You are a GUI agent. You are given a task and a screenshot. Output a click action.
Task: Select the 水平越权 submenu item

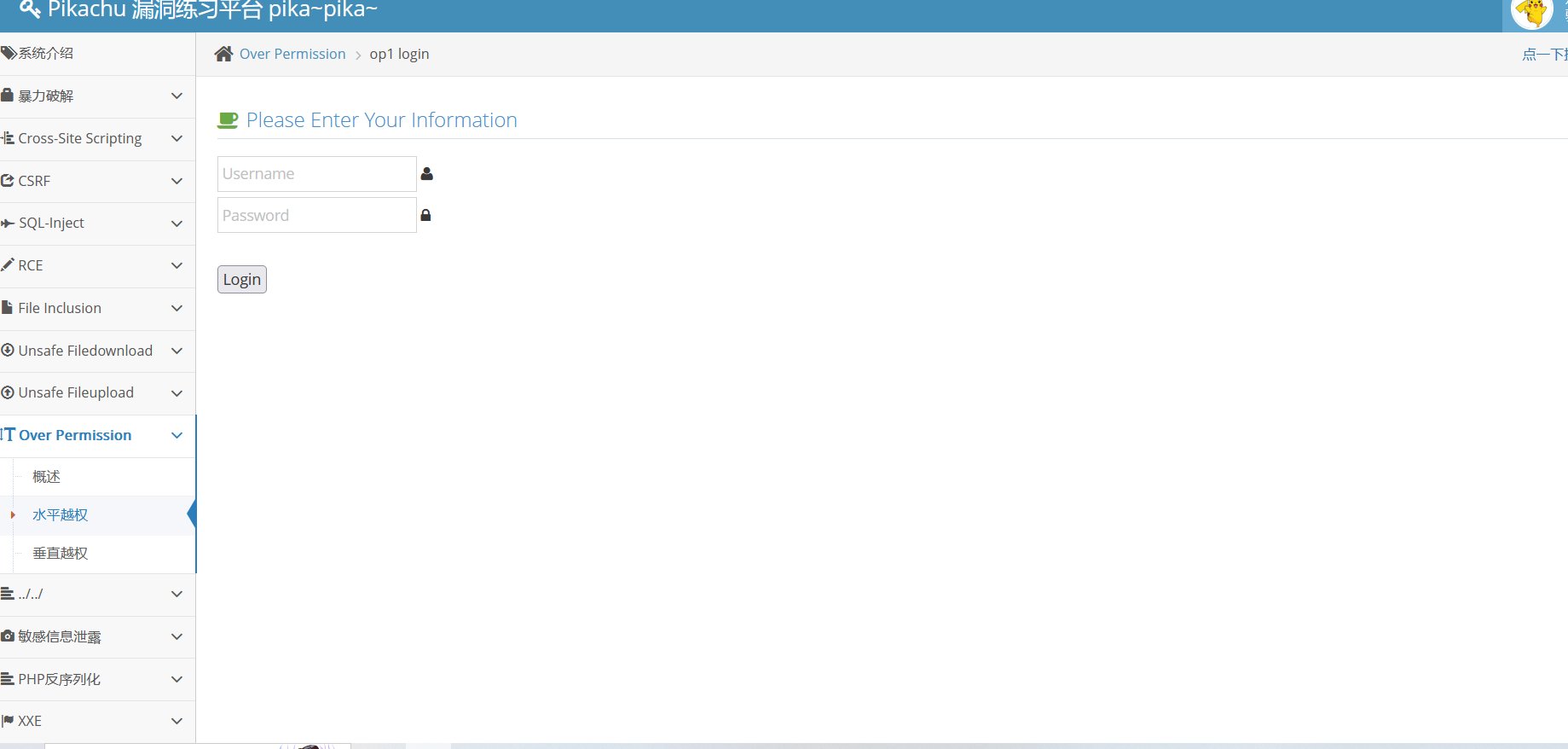coord(61,515)
